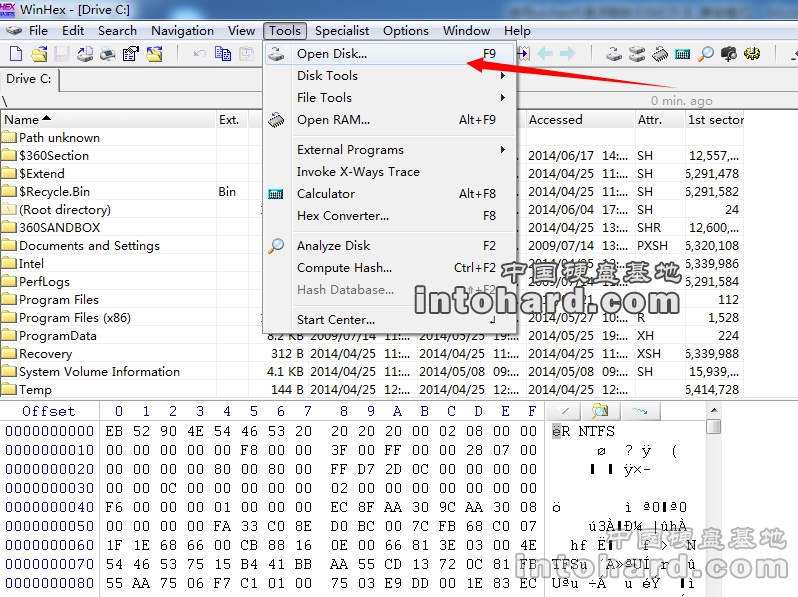Open the dropdown button above the hex text column
The height and width of the screenshot is (597, 798).
564,410
